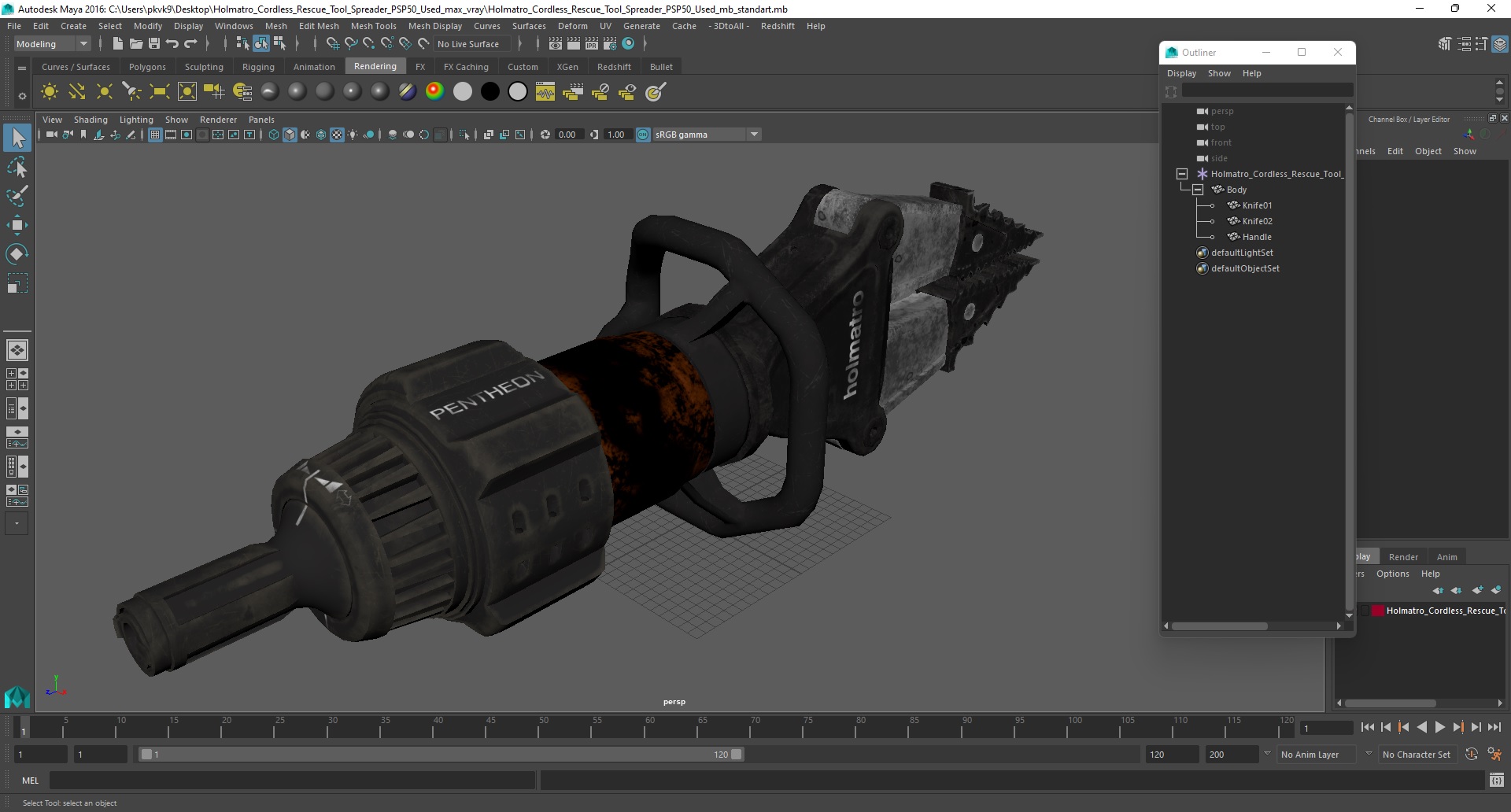The image size is (1511, 812).
Task: Open Outliner Display menu
Action: click(1181, 73)
